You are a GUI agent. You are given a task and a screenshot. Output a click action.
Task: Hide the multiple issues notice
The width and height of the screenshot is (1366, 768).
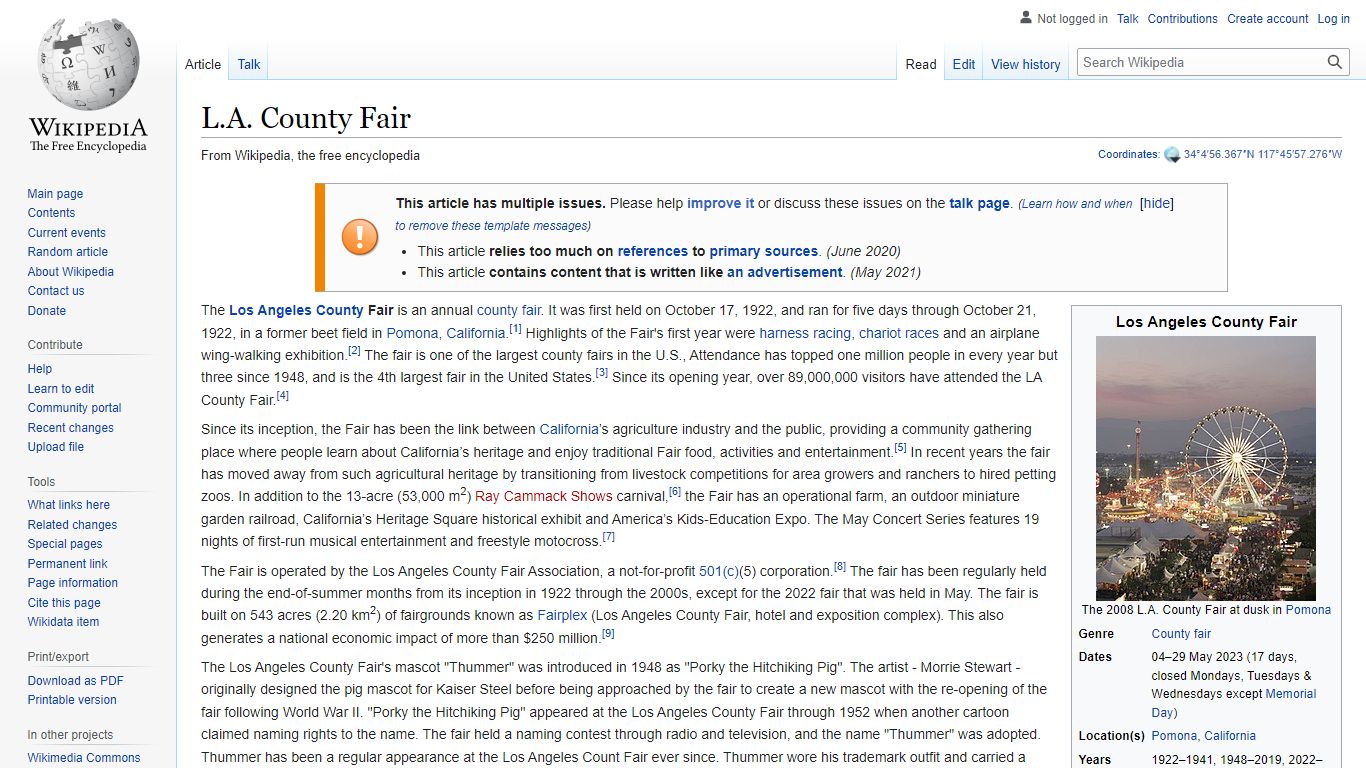point(1157,203)
